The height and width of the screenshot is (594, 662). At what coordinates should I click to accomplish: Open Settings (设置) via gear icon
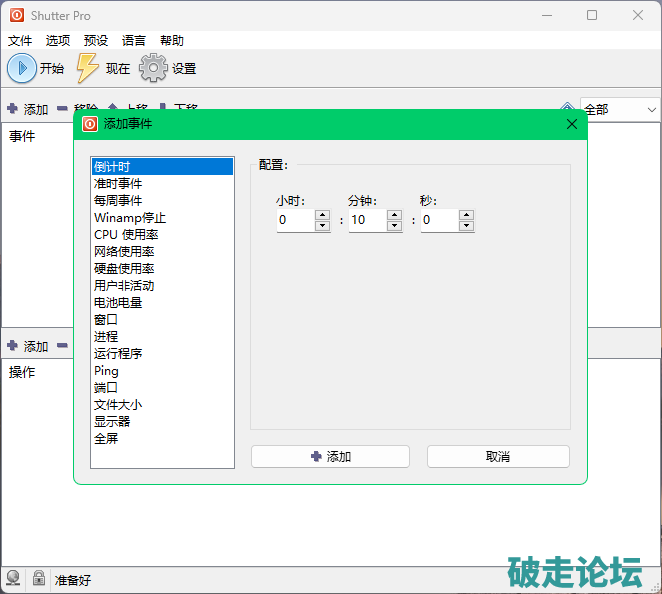152,68
